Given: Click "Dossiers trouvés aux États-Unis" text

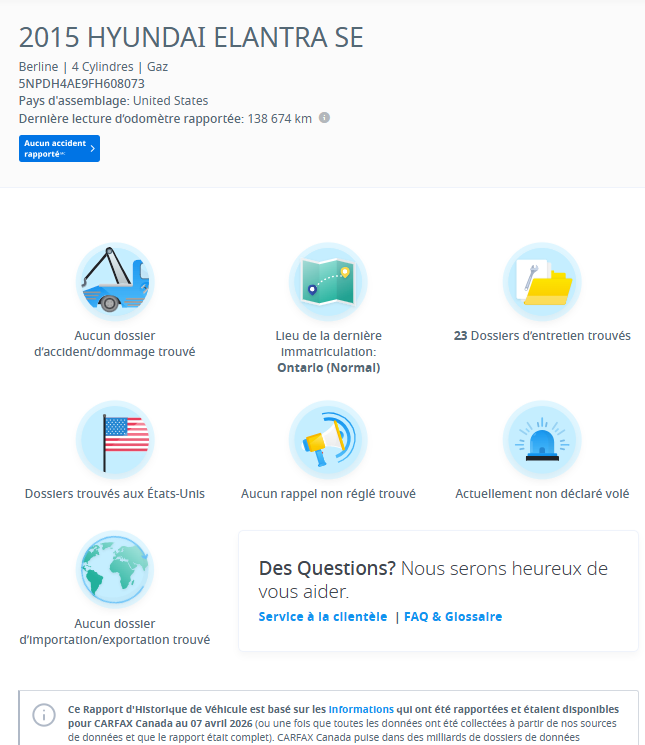Looking at the screenshot, I should pyautogui.click(x=114, y=494).
